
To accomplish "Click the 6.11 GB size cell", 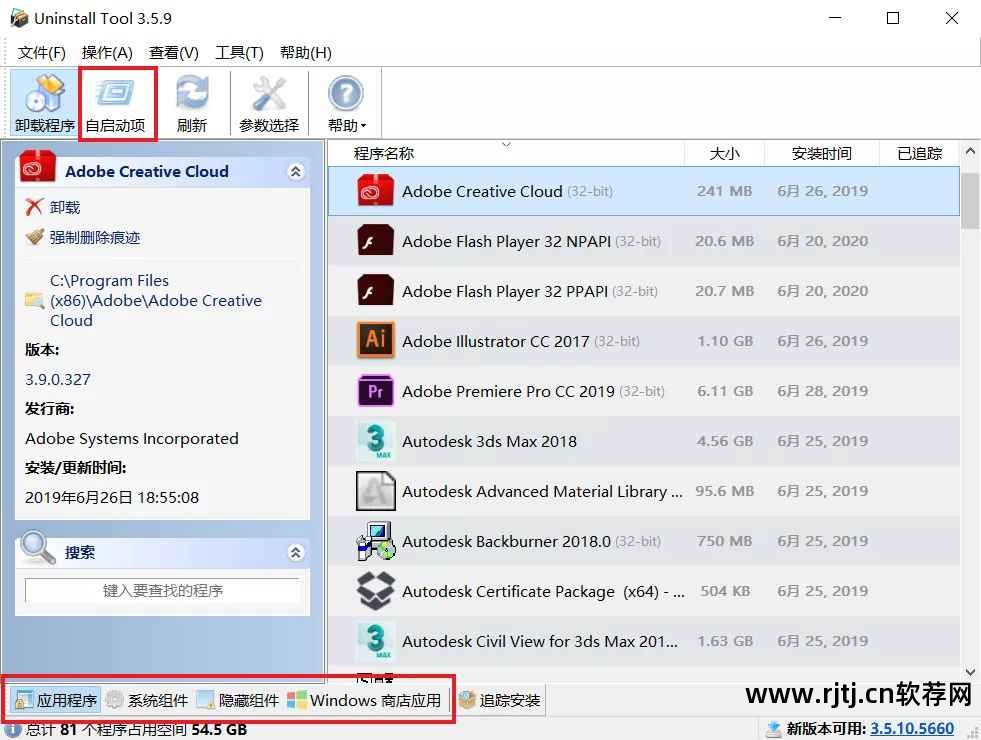I will 724,391.
